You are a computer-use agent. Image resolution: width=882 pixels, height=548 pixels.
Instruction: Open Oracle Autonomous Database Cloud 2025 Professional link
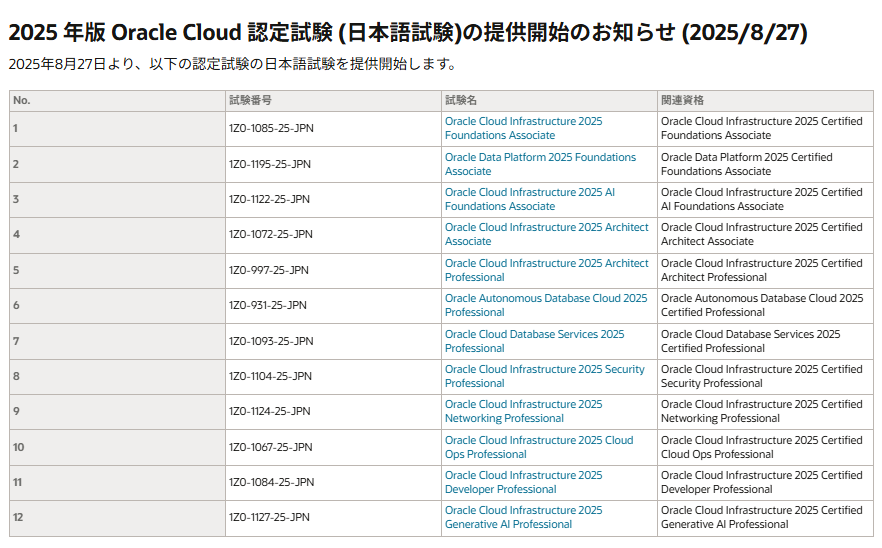[546, 305]
